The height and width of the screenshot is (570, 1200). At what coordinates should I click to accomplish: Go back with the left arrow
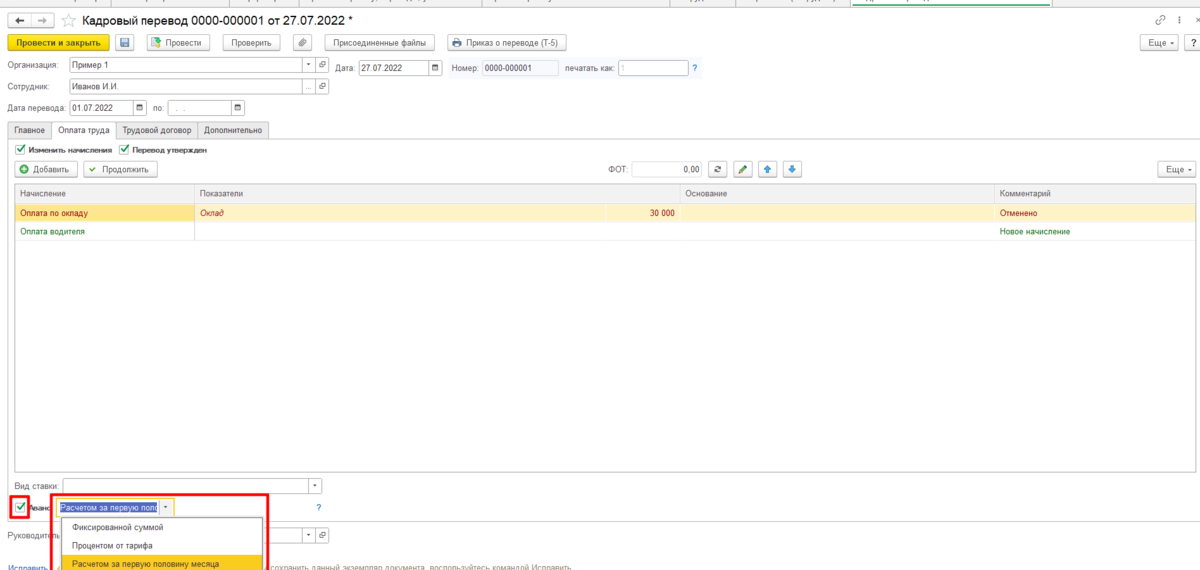pos(19,20)
